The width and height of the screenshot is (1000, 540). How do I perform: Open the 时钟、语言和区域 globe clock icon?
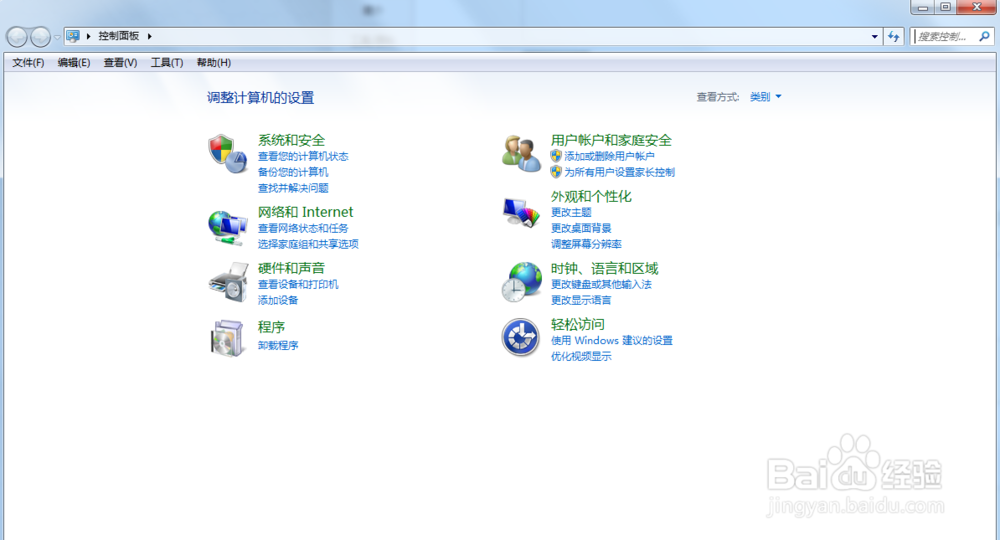coord(521,282)
